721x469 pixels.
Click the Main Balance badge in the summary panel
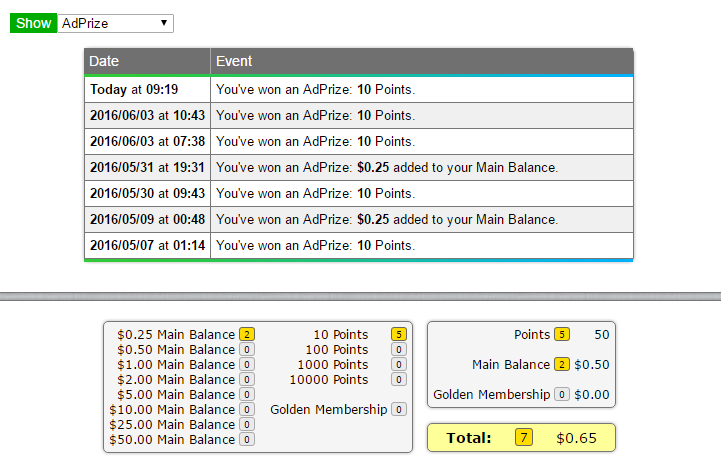pos(562,365)
